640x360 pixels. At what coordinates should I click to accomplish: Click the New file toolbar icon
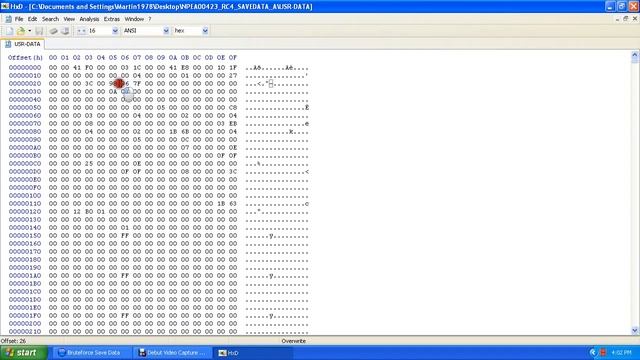(9, 31)
